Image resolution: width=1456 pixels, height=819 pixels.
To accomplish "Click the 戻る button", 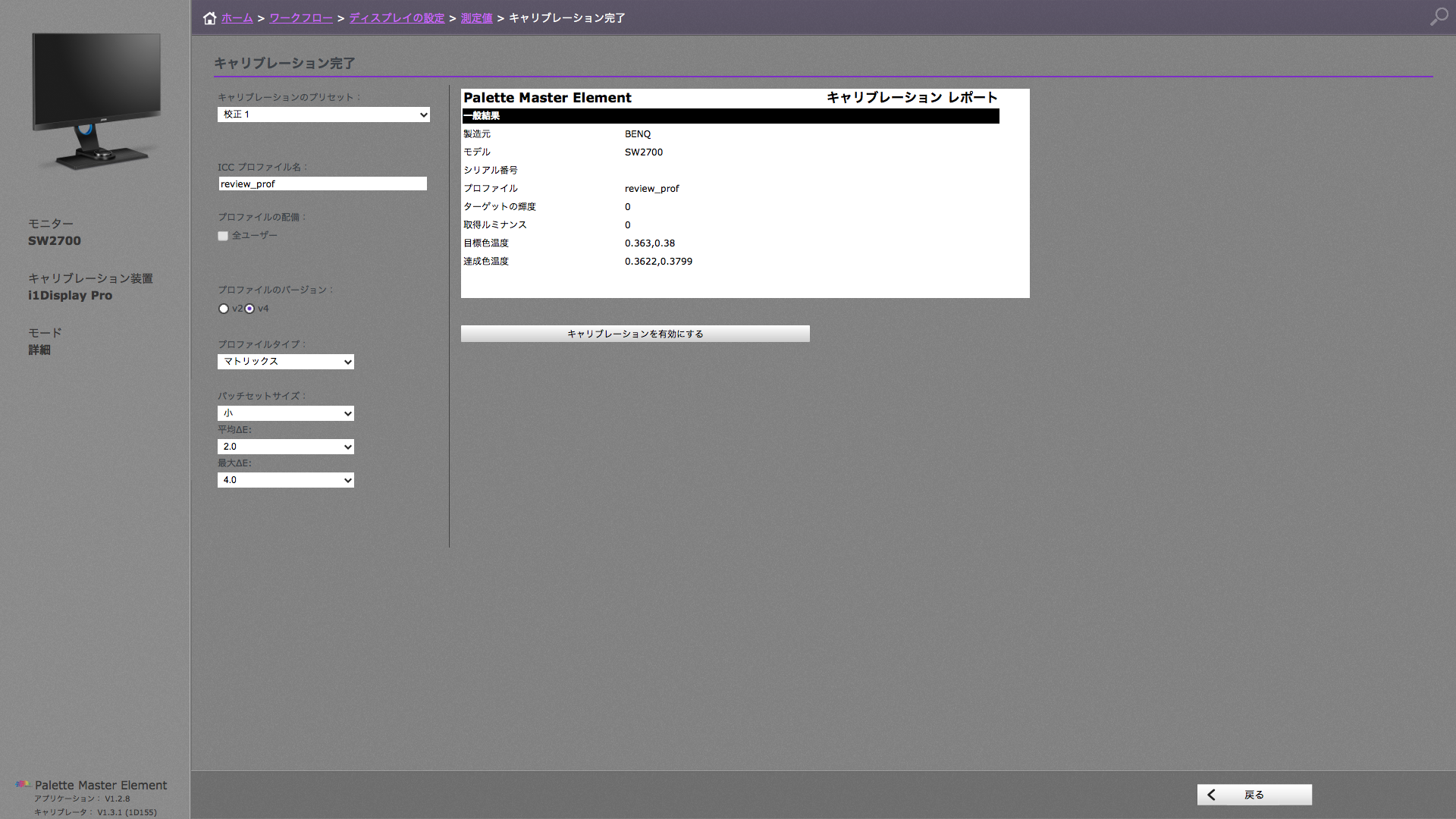I will [x=1254, y=795].
